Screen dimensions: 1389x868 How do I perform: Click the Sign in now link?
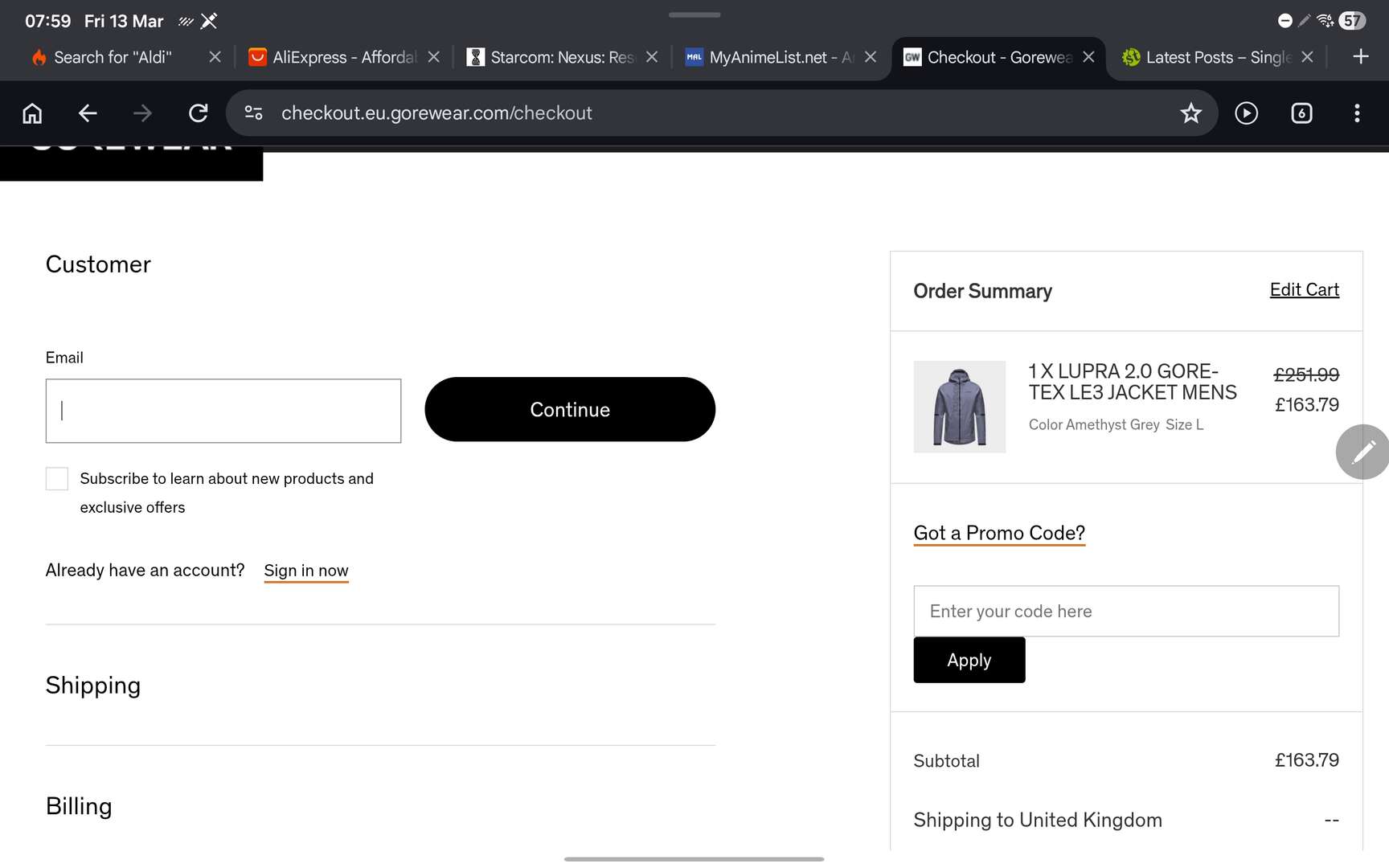305,571
